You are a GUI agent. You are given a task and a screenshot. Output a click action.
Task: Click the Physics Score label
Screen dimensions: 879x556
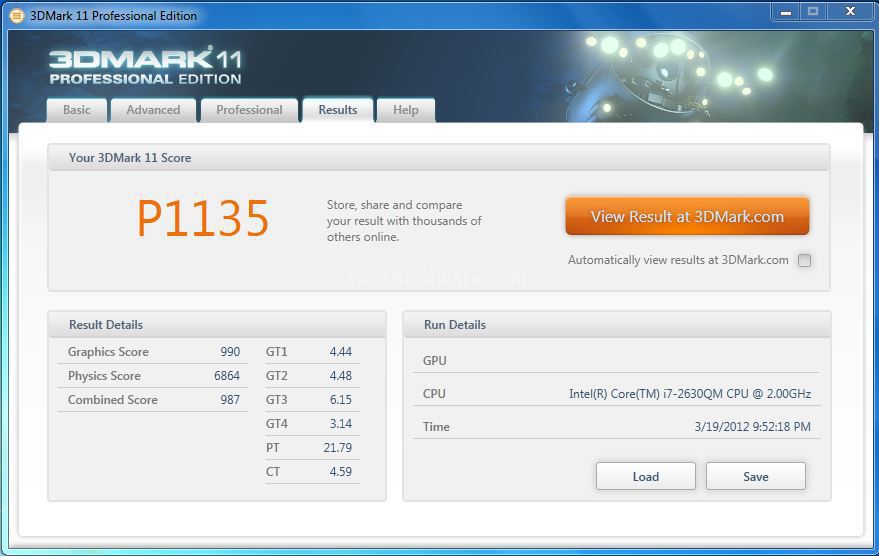(x=104, y=376)
